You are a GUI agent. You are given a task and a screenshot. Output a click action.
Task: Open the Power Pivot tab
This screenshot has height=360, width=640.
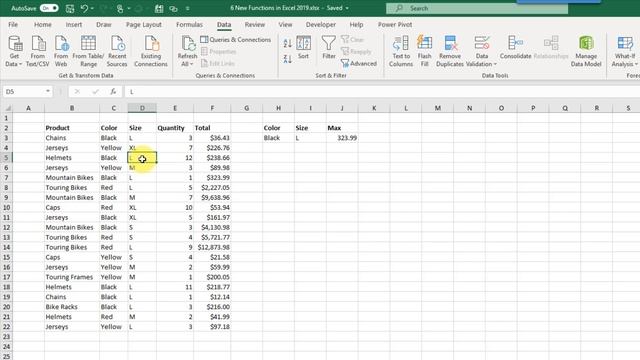pos(395,24)
